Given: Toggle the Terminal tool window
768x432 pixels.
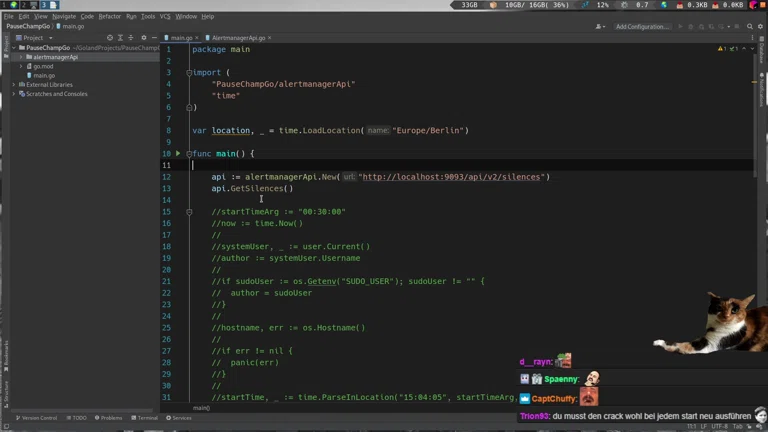Looking at the screenshot, I should (144, 418).
